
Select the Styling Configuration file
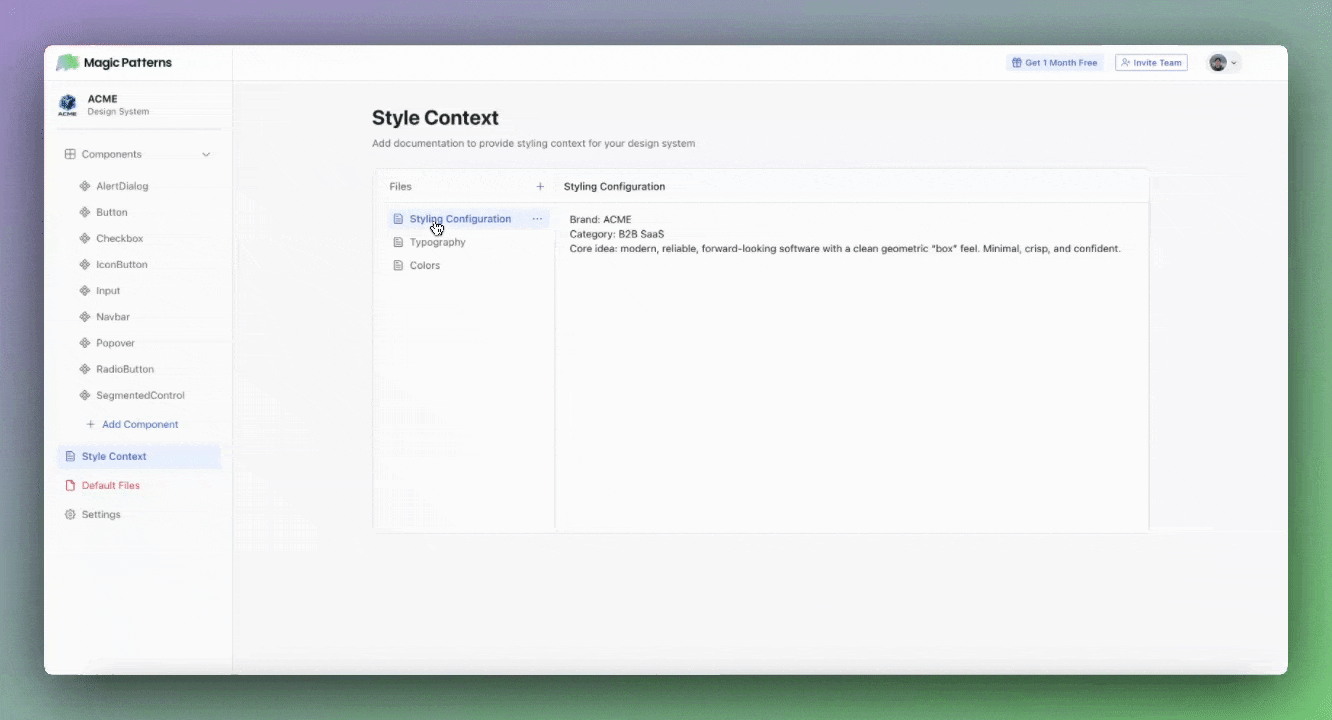click(x=460, y=218)
